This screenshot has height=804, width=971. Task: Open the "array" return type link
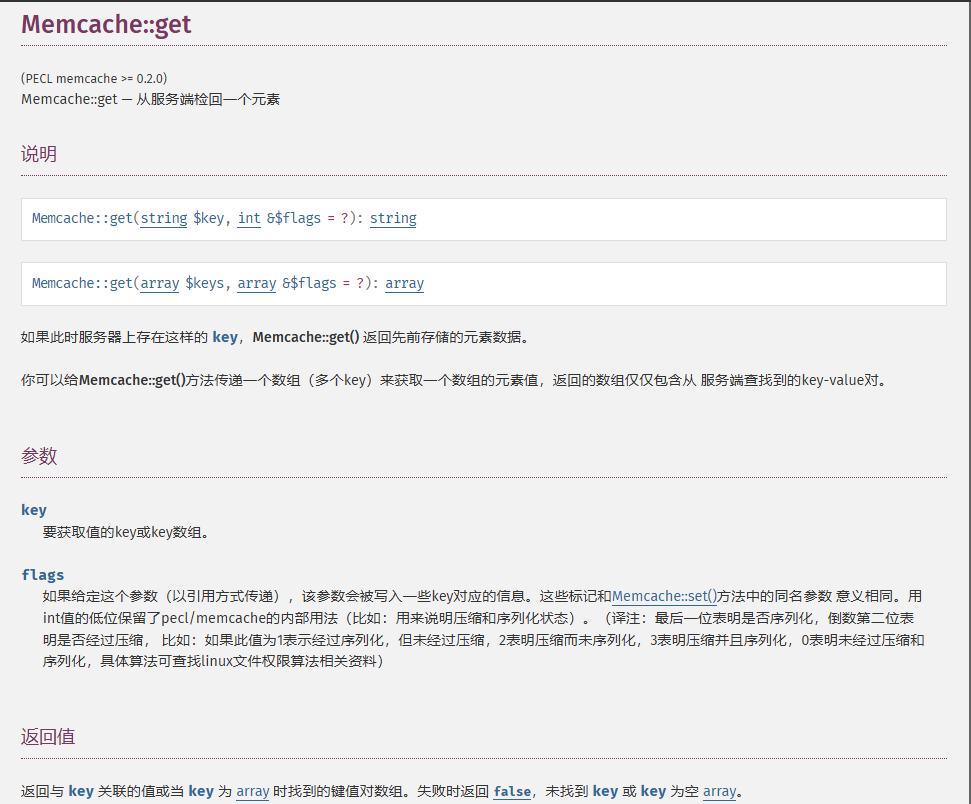[x=404, y=283]
